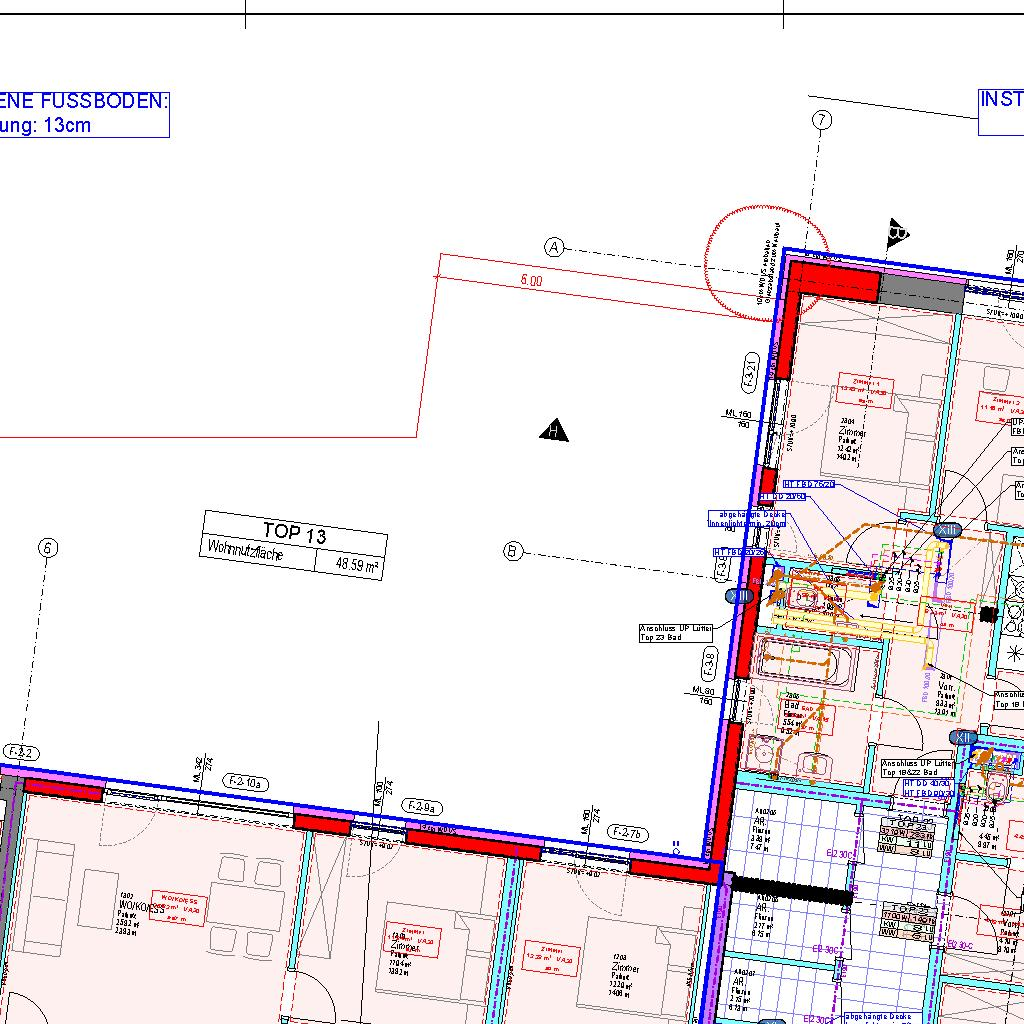Click the red 6.00 dimension text
Viewport: 1024px width, 1024px height.
(x=531, y=281)
